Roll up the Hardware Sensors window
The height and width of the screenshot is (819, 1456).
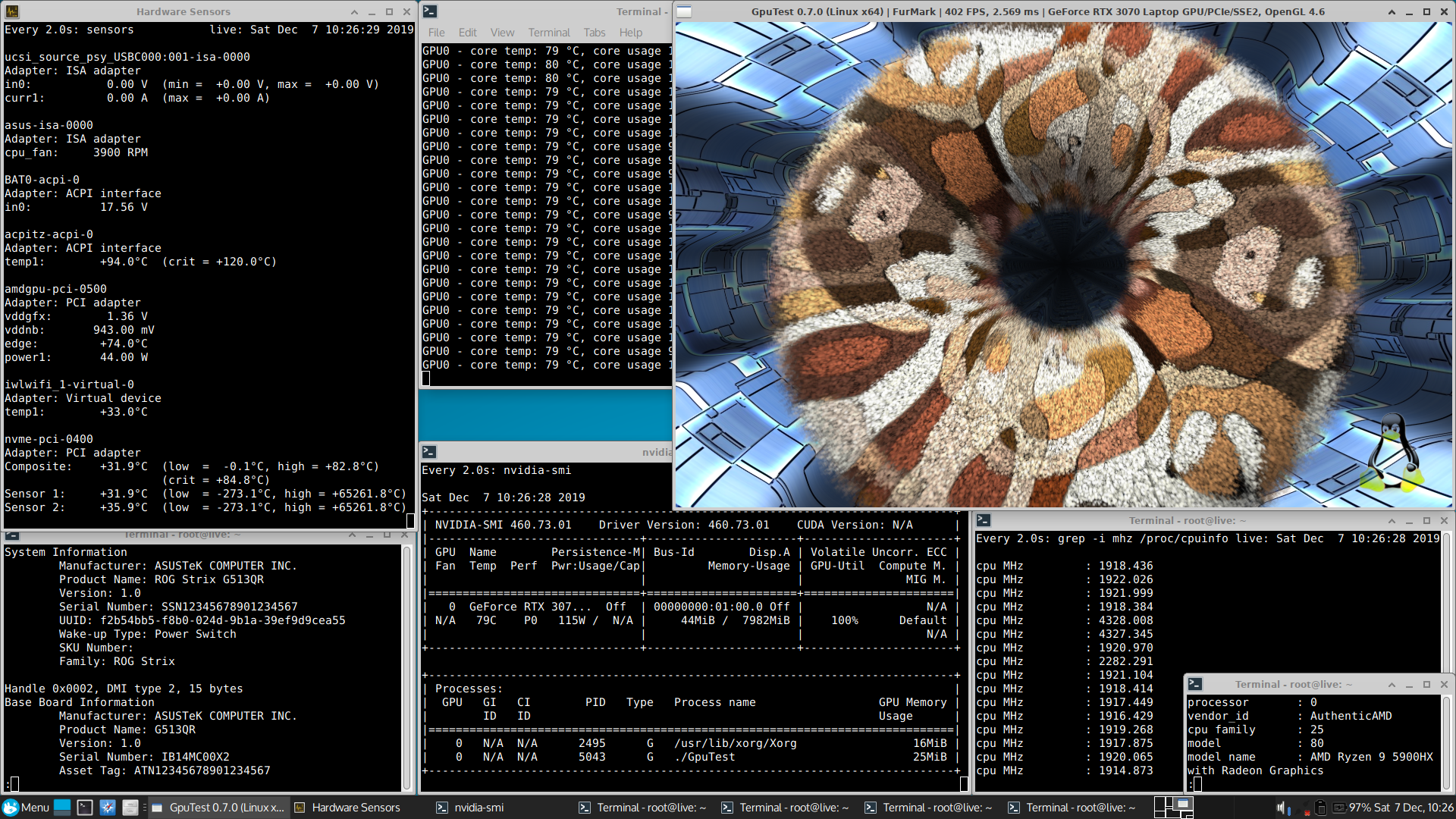[354, 11]
